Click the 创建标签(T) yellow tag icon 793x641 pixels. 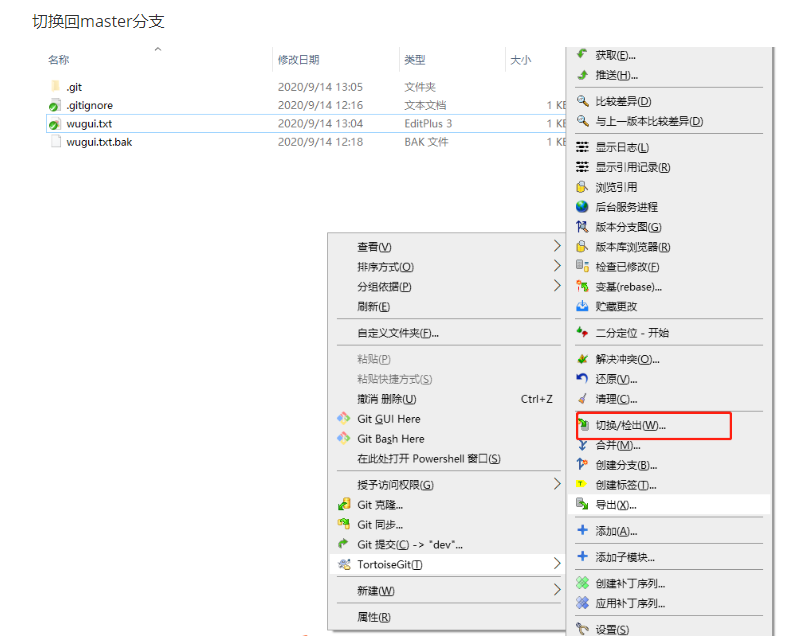582,484
